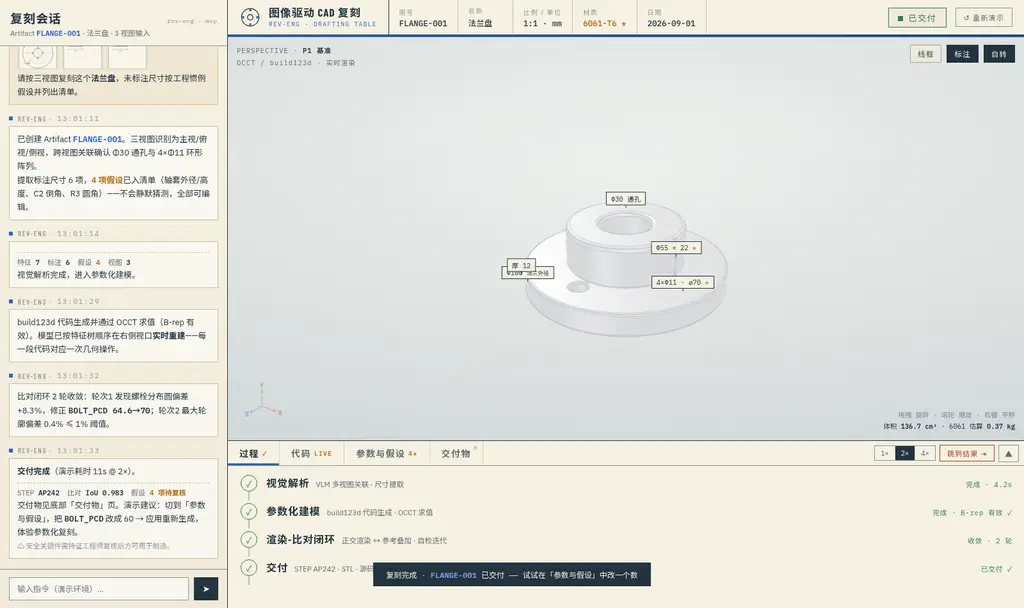
Task: Click the 已交付 ✓ step status text
Action: pos(997,569)
